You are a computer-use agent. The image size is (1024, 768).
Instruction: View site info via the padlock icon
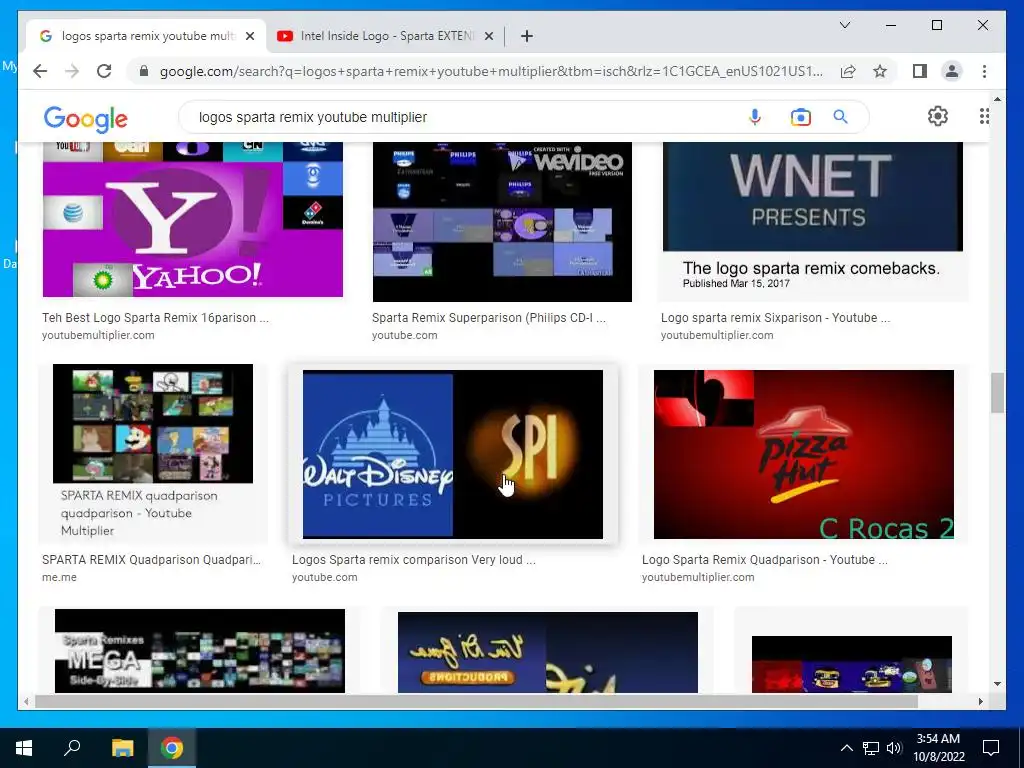pyautogui.click(x=144, y=71)
